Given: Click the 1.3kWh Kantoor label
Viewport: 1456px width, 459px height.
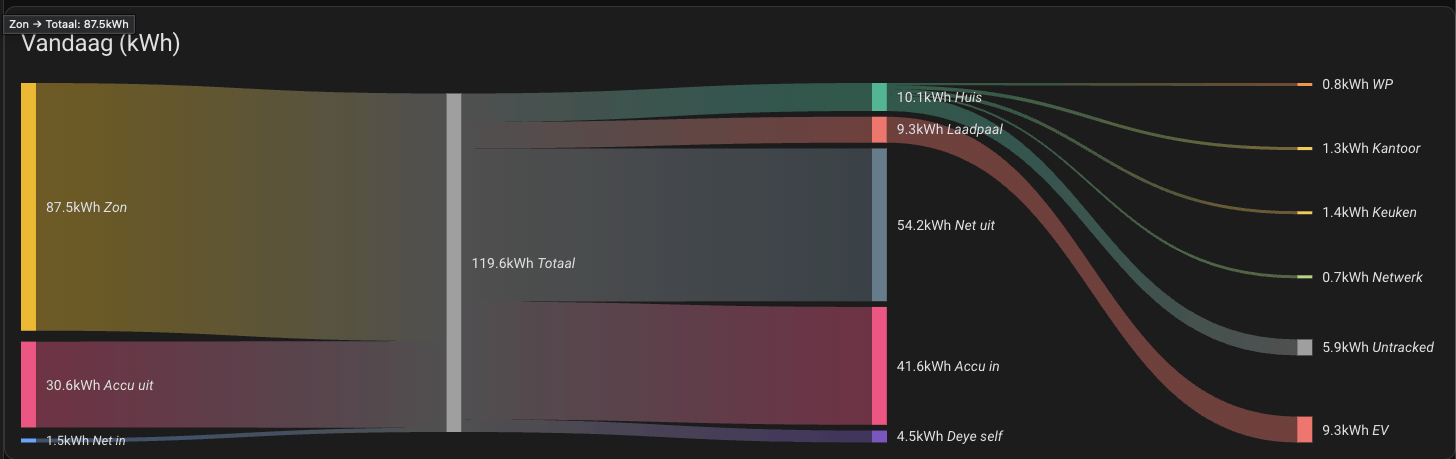Looking at the screenshot, I should [x=1371, y=149].
